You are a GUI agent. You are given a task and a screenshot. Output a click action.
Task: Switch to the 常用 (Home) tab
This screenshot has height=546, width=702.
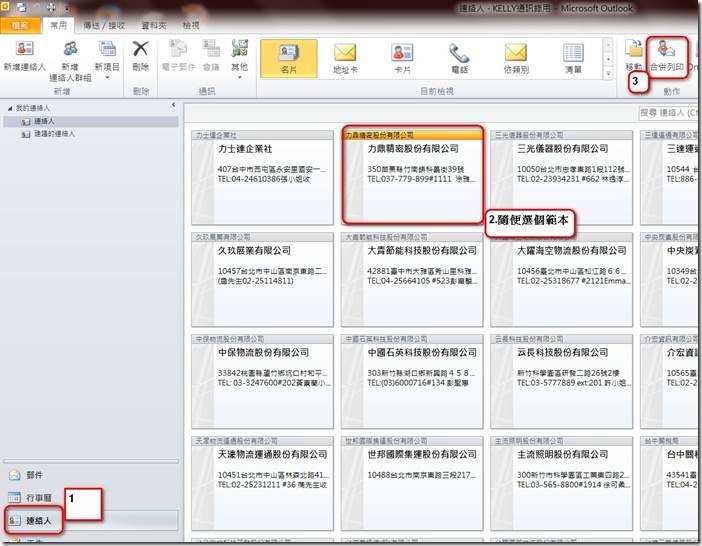pyautogui.click(x=58, y=25)
